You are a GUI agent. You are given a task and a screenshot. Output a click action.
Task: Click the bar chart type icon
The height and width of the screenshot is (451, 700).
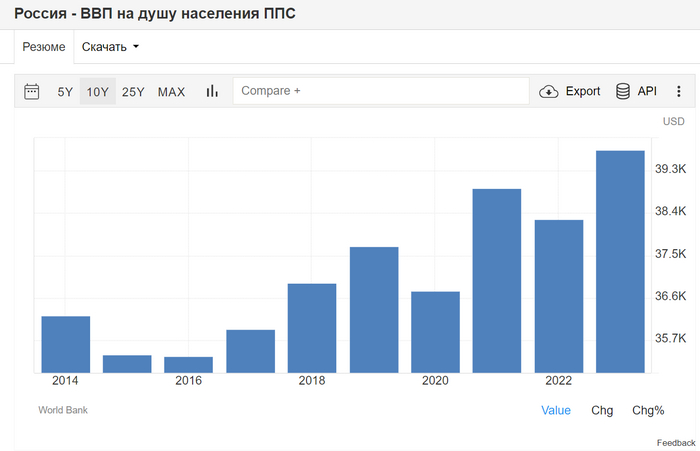[212, 91]
